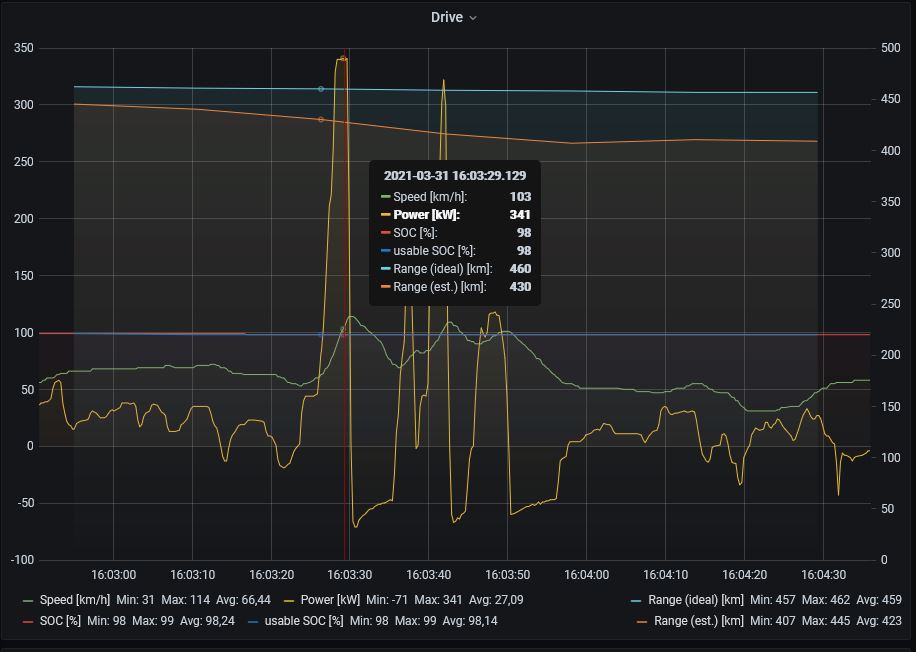This screenshot has width=916, height=652.
Task: Click the 16:04:30 time axis label
Action: click(823, 575)
